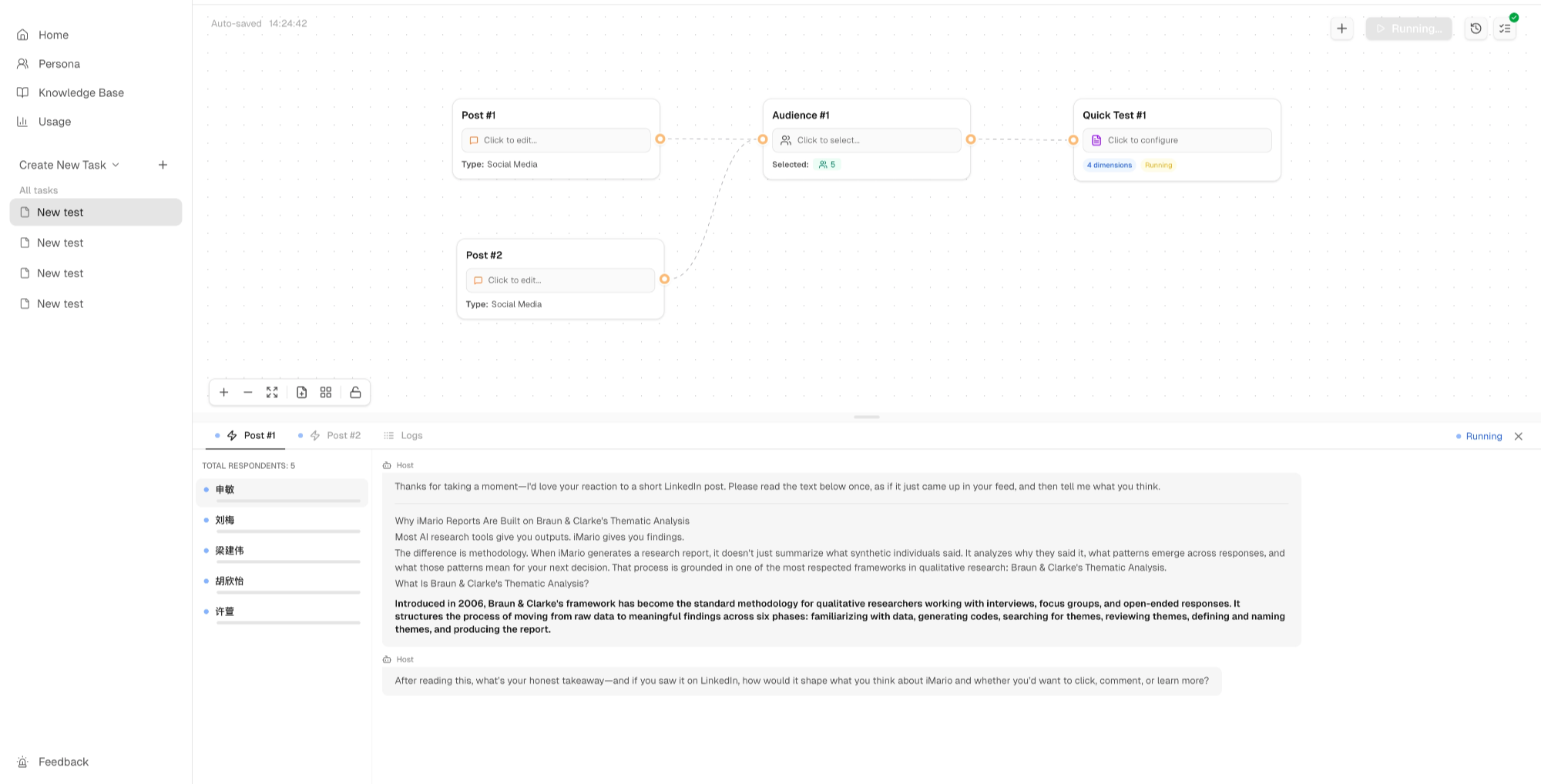Click the add-file icon in canvas toolbar
The image size is (1541, 784).
pos(301,392)
